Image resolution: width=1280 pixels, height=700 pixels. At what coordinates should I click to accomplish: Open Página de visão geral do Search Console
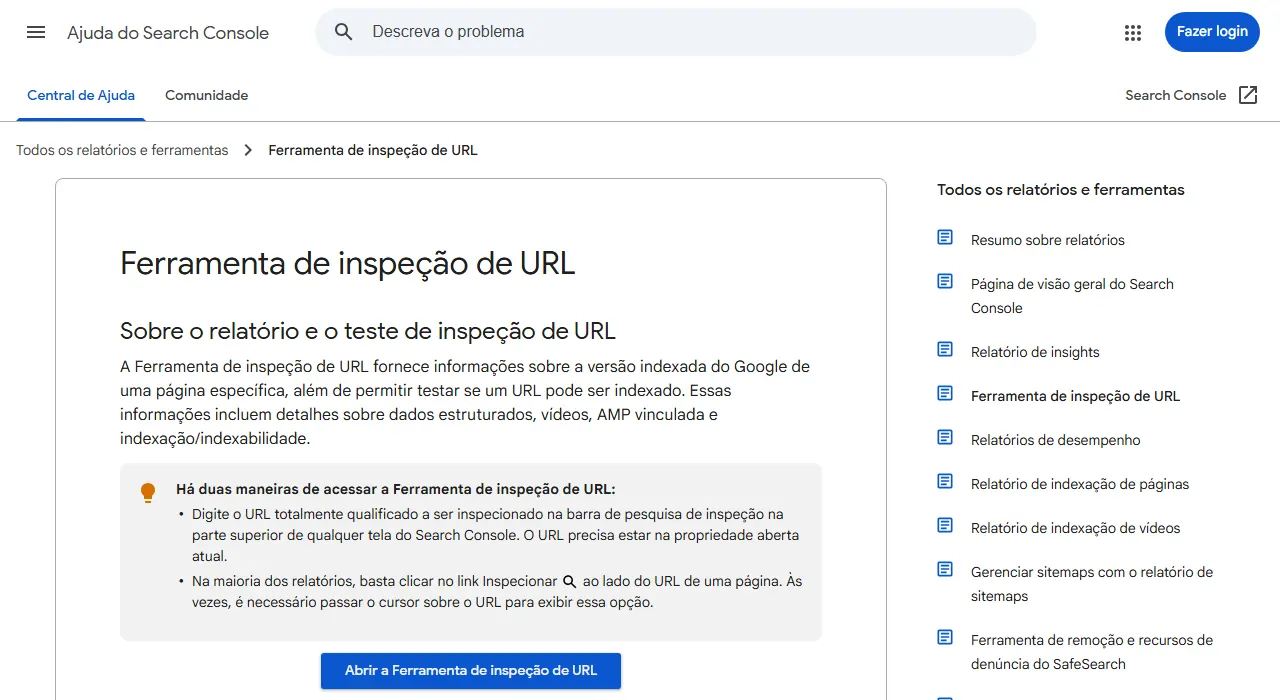pos(1072,296)
